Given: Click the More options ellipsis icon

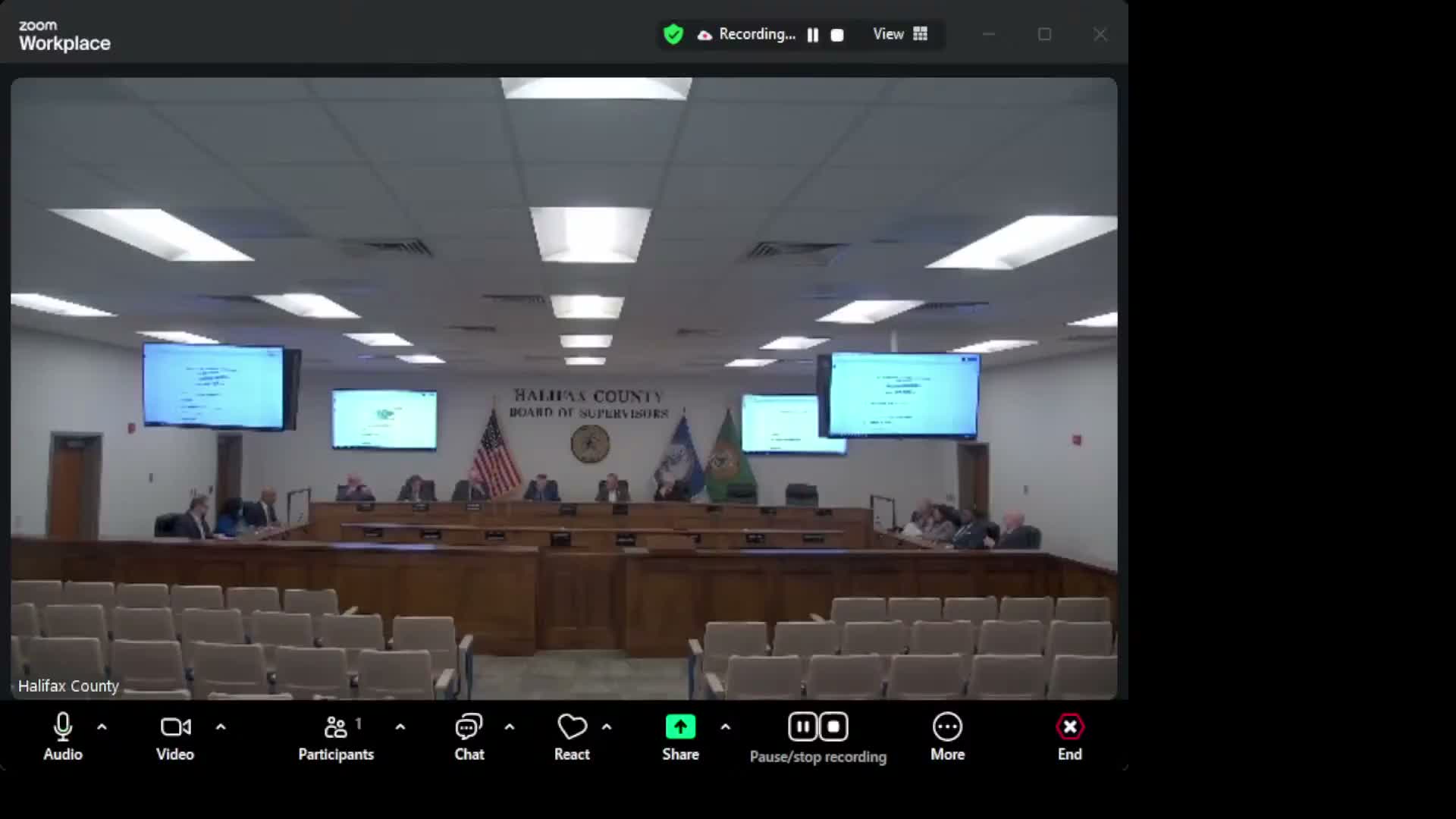Looking at the screenshot, I should click(947, 726).
